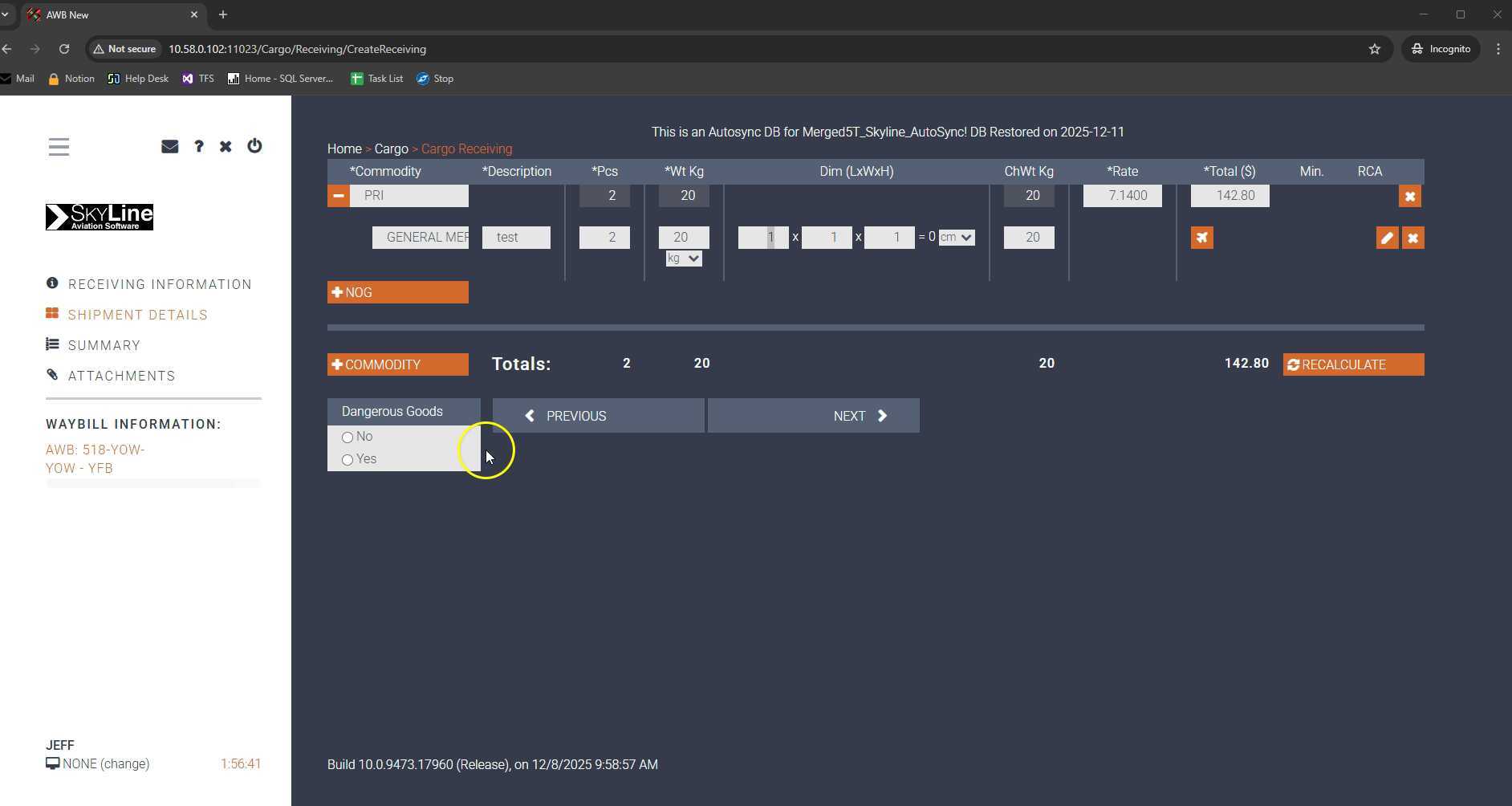Select No for Dangerous Goods
The height and width of the screenshot is (806, 1512).
(x=348, y=438)
